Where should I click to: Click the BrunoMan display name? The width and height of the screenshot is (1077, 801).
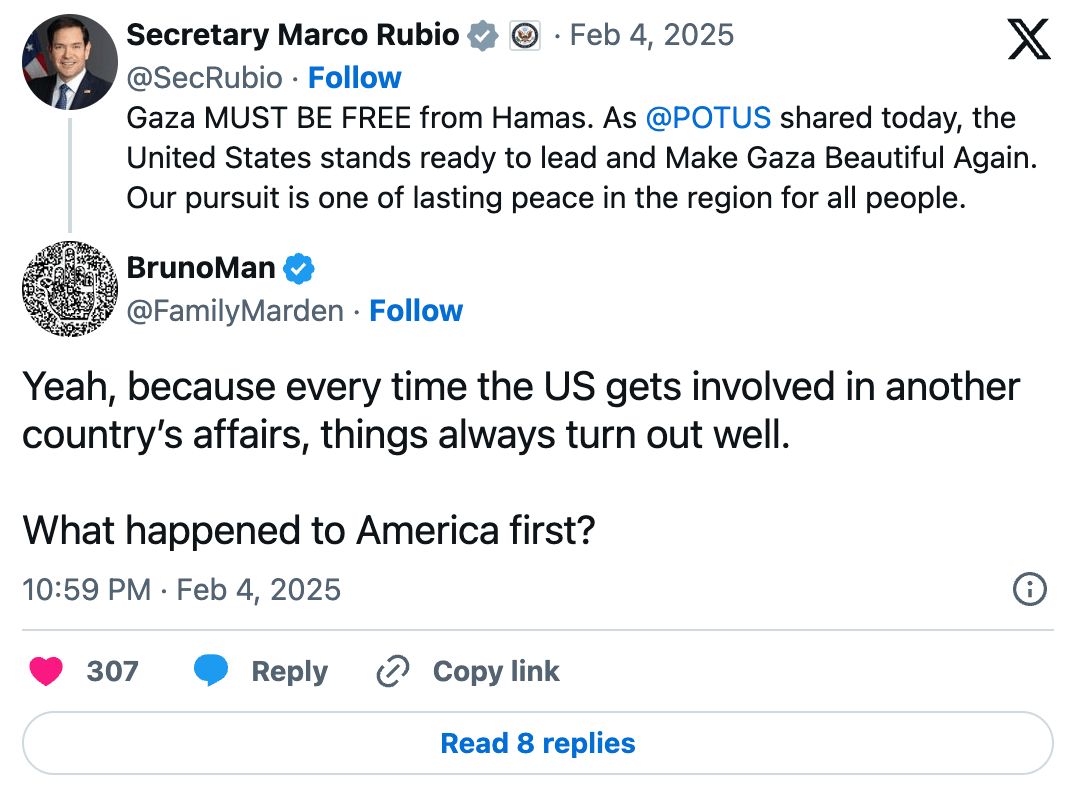coord(201,268)
